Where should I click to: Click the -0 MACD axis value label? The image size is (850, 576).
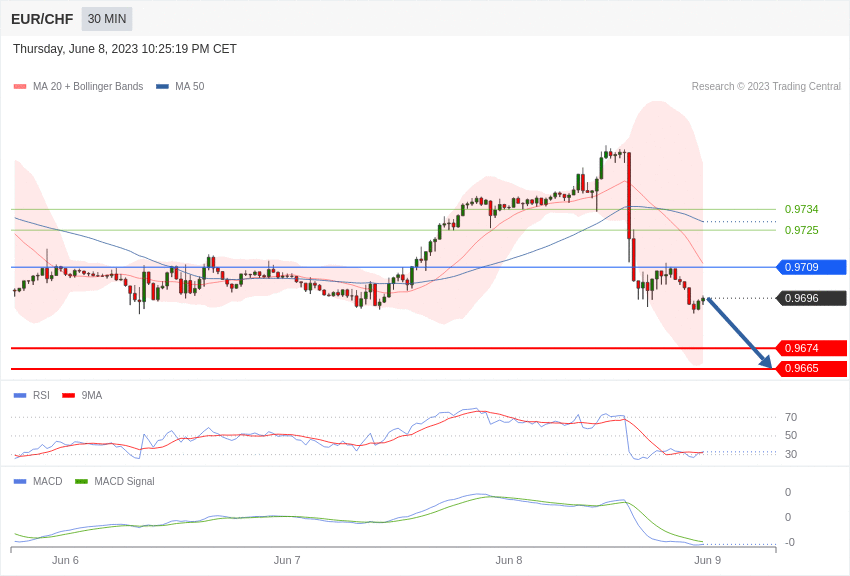tap(789, 542)
